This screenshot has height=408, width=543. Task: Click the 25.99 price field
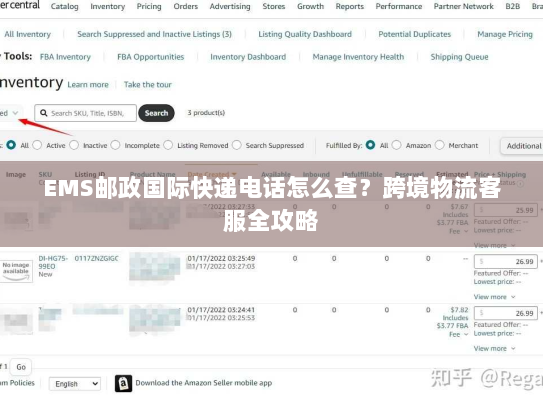[506, 210]
